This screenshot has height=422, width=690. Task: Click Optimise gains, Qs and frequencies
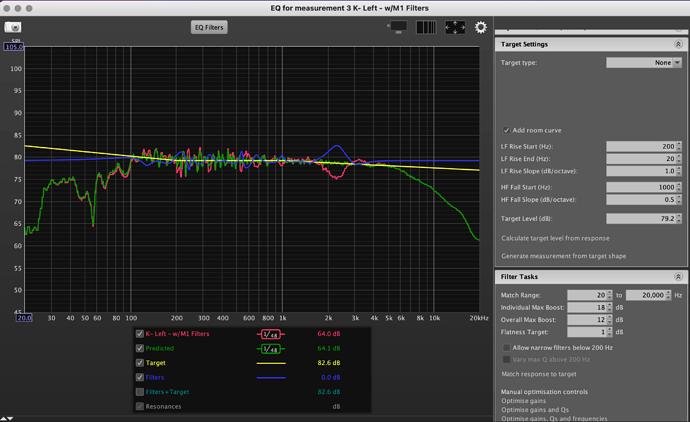coord(554,418)
